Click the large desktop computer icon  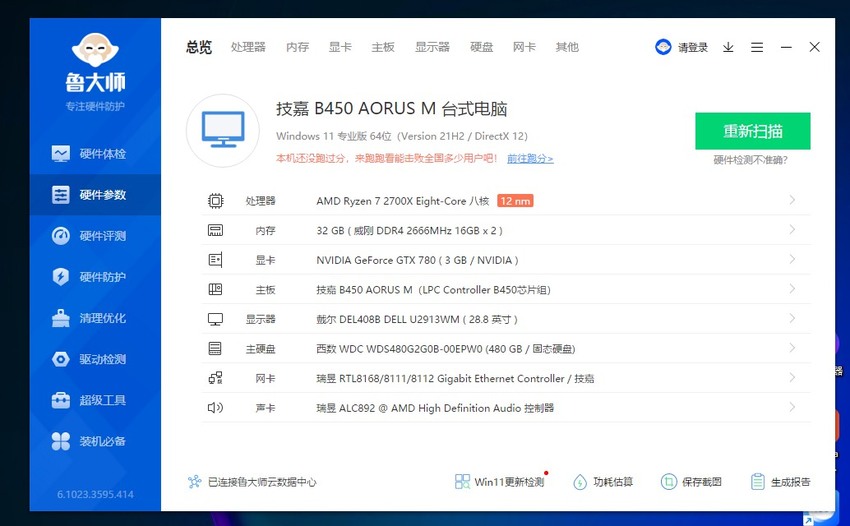(x=223, y=130)
